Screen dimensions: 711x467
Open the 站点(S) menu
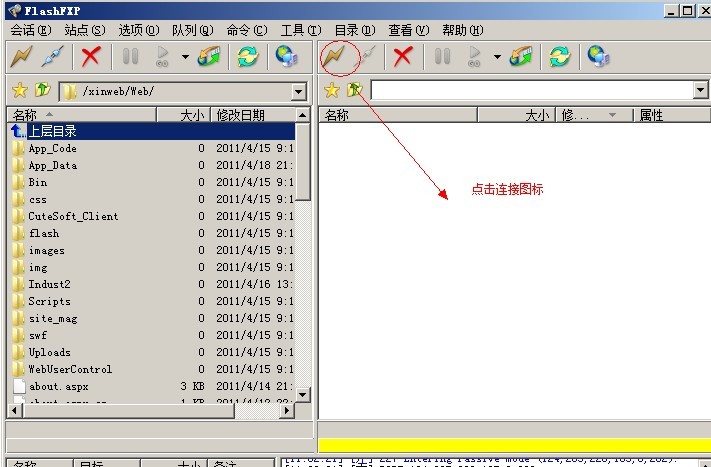coord(85,30)
